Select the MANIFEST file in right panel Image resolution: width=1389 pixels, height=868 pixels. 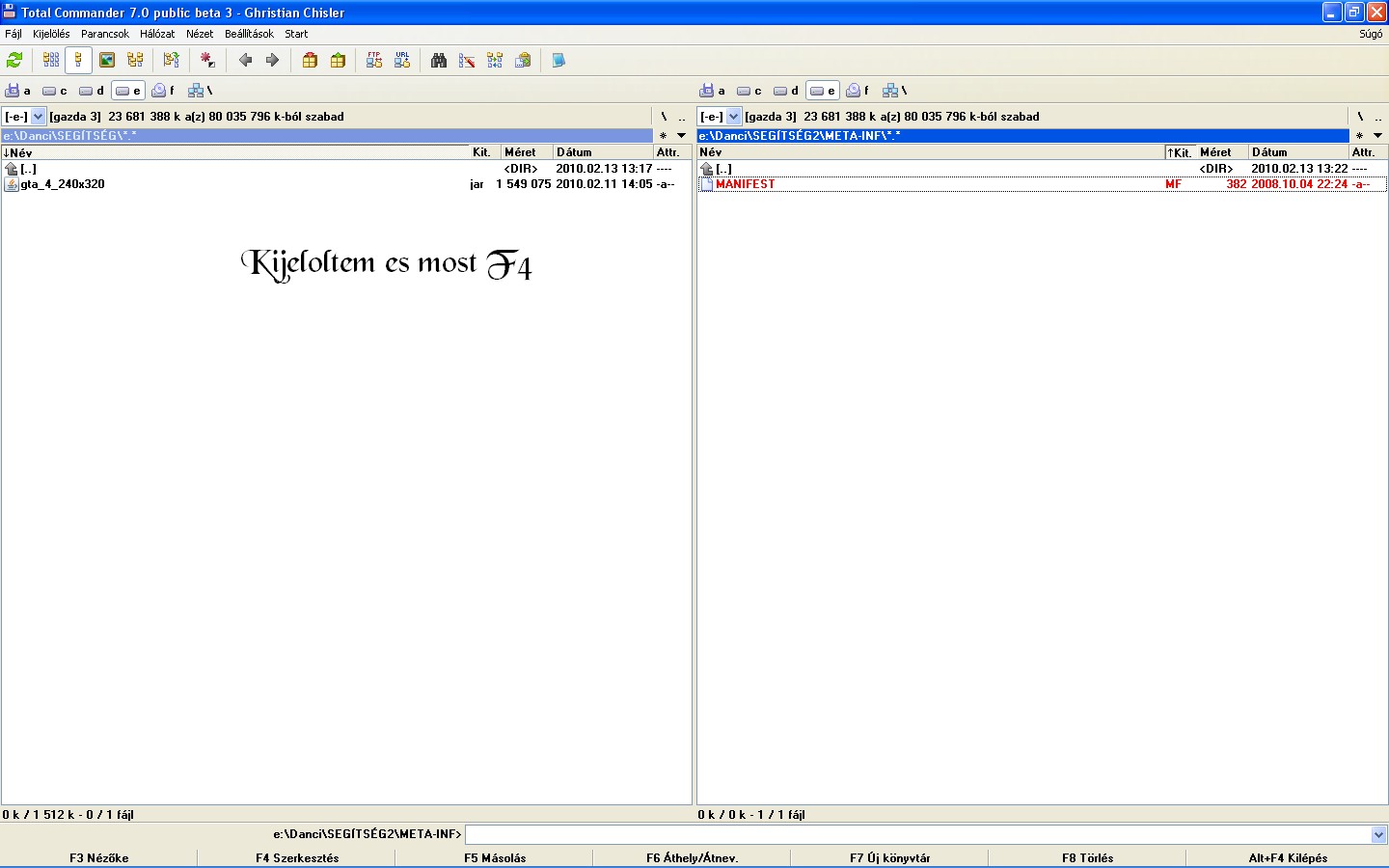[745, 184]
